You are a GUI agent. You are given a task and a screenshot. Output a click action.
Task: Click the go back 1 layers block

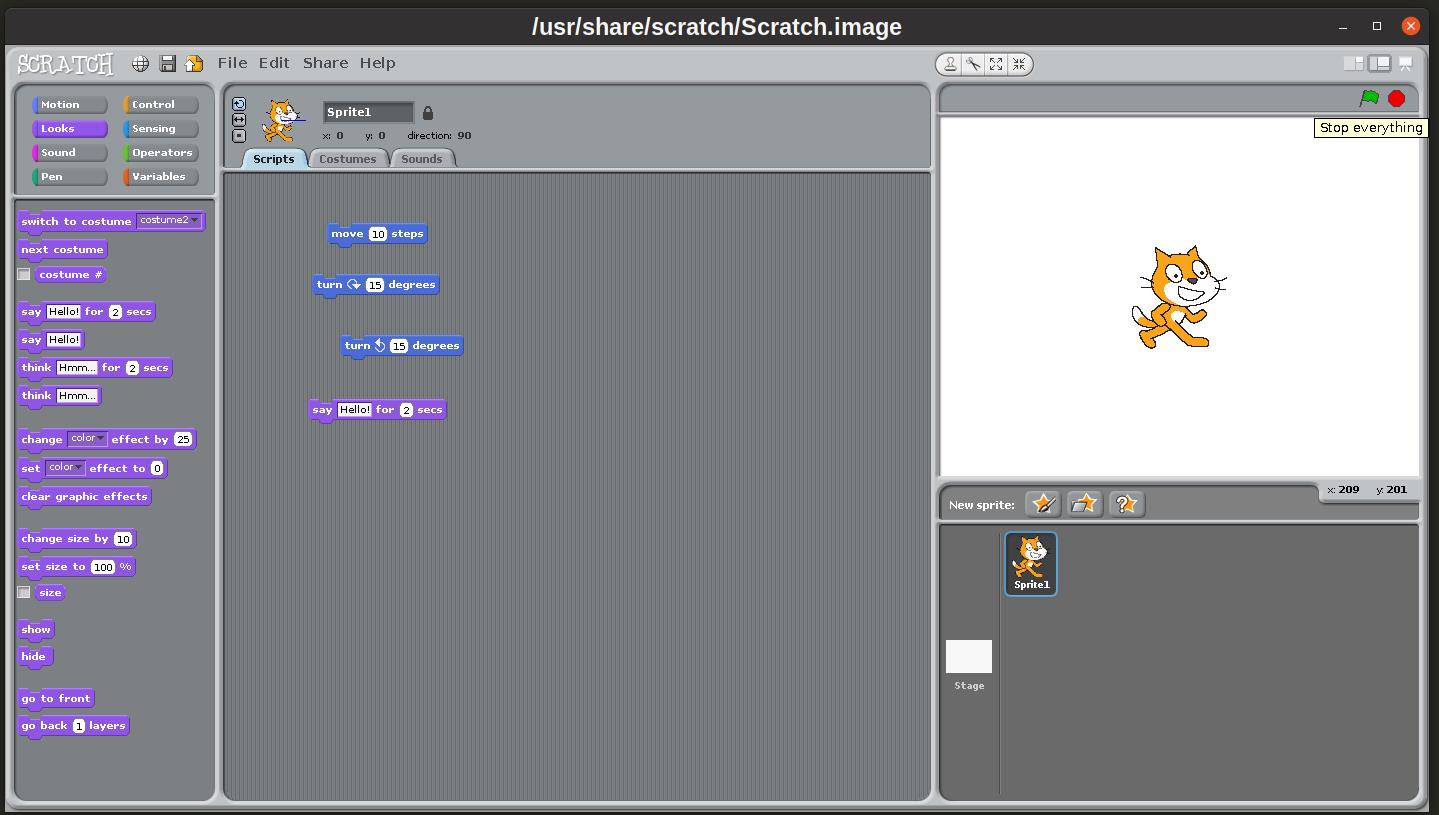point(74,726)
